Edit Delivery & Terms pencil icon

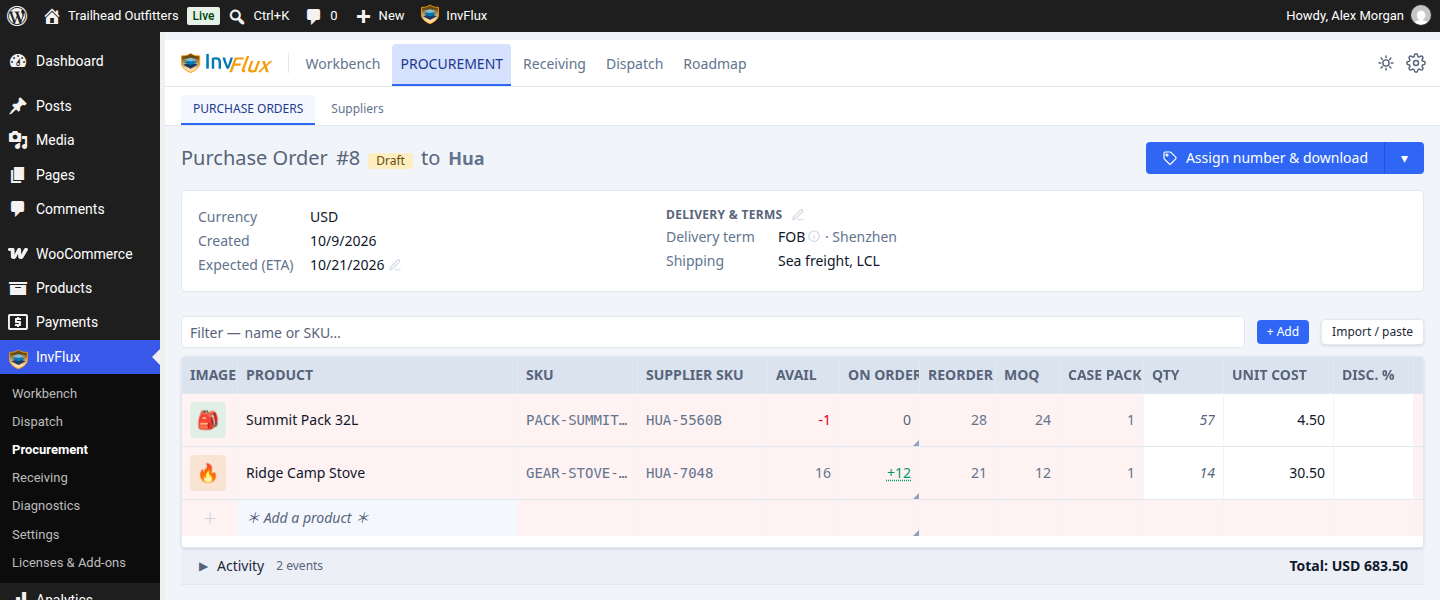798,215
